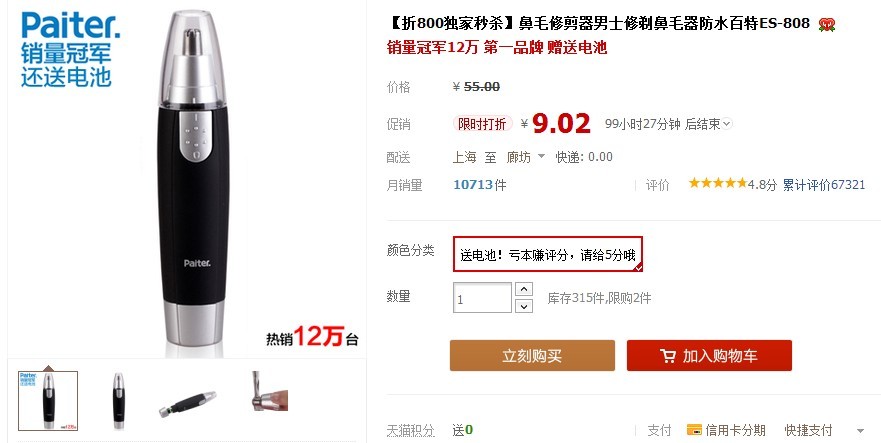This screenshot has height=443, width=881.
Task: Expand the payment options arrow after 快捷支付
Action: [860, 431]
